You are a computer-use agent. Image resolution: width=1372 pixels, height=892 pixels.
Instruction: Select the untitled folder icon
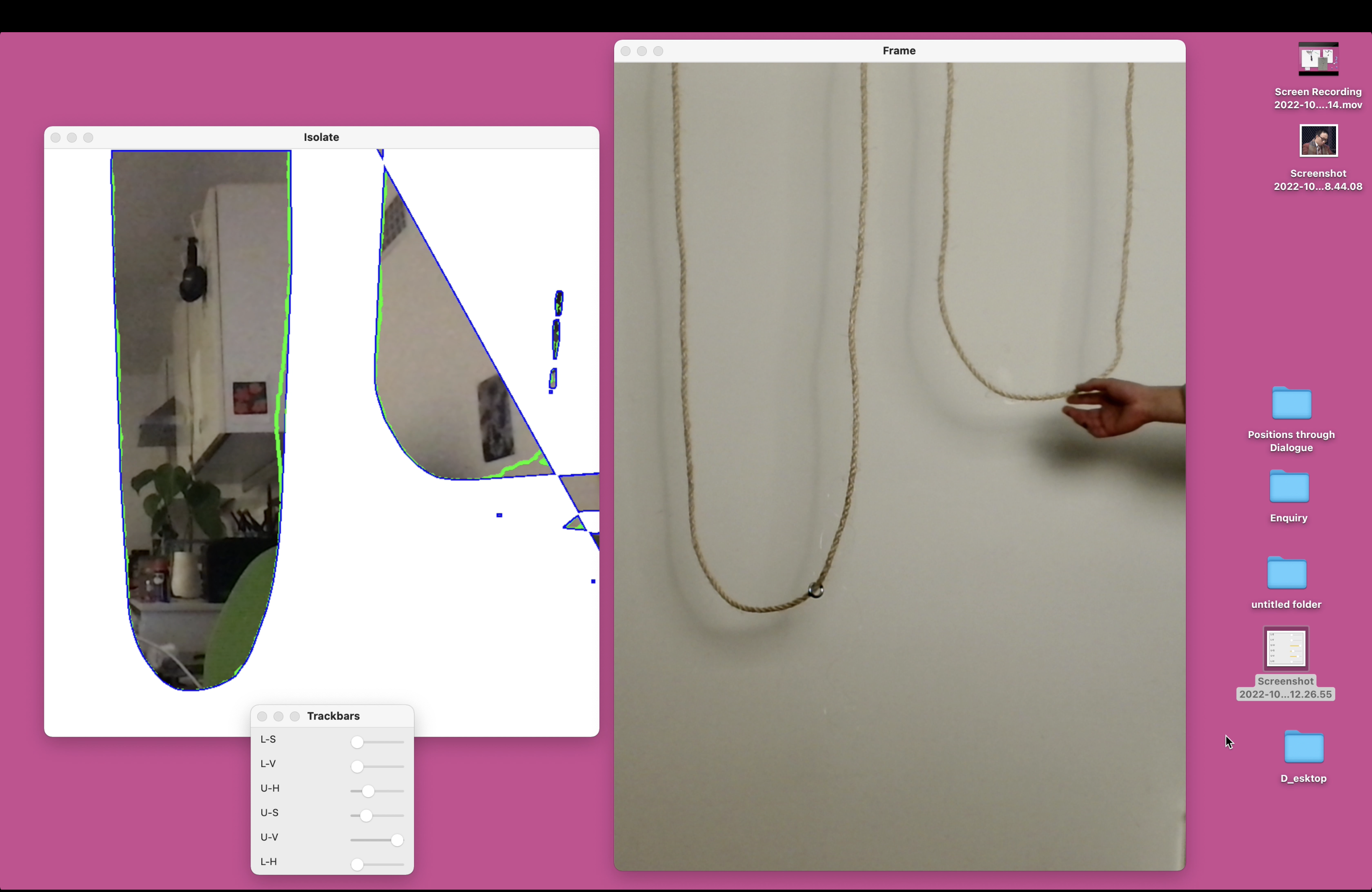tap(1286, 573)
